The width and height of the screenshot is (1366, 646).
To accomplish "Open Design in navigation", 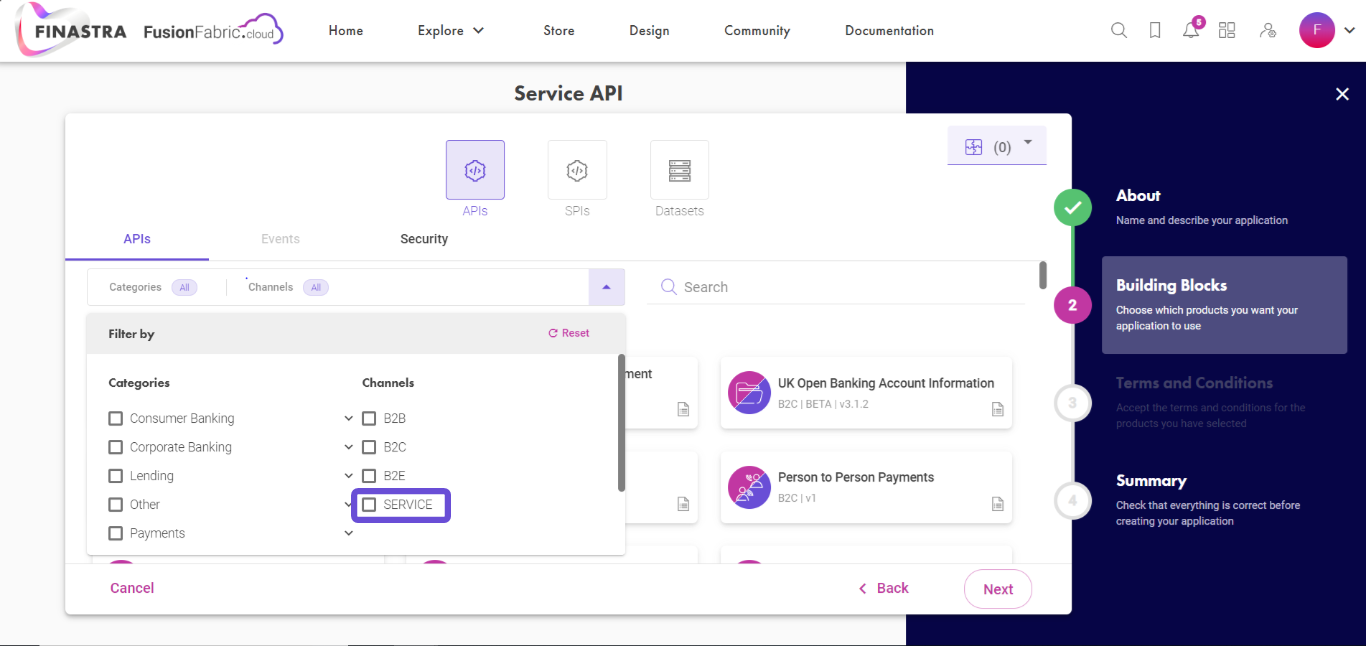I will coord(649,31).
